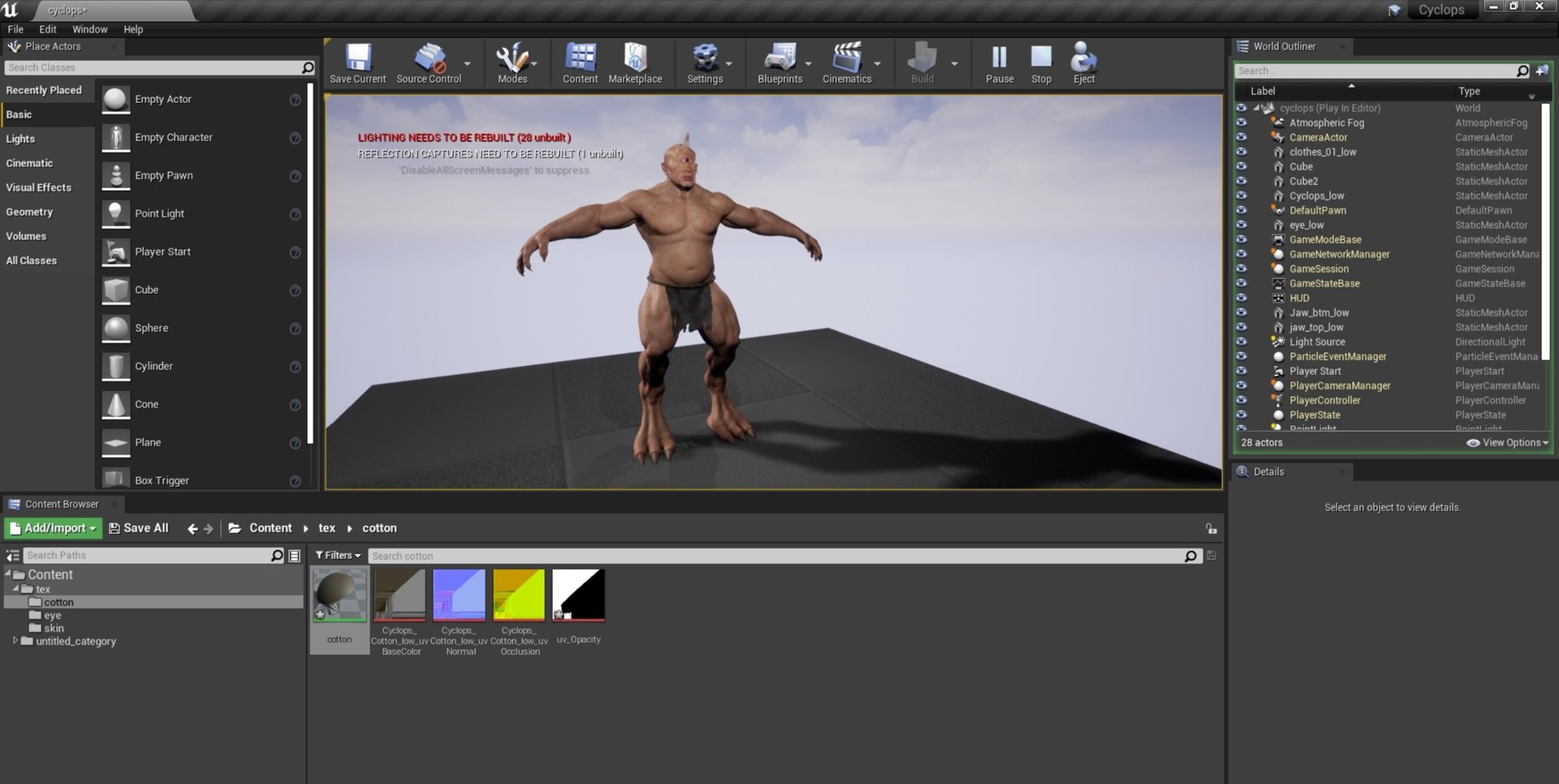Open the Build options dropdown arrow
The width and height of the screenshot is (1559, 784).
(954, 63)
